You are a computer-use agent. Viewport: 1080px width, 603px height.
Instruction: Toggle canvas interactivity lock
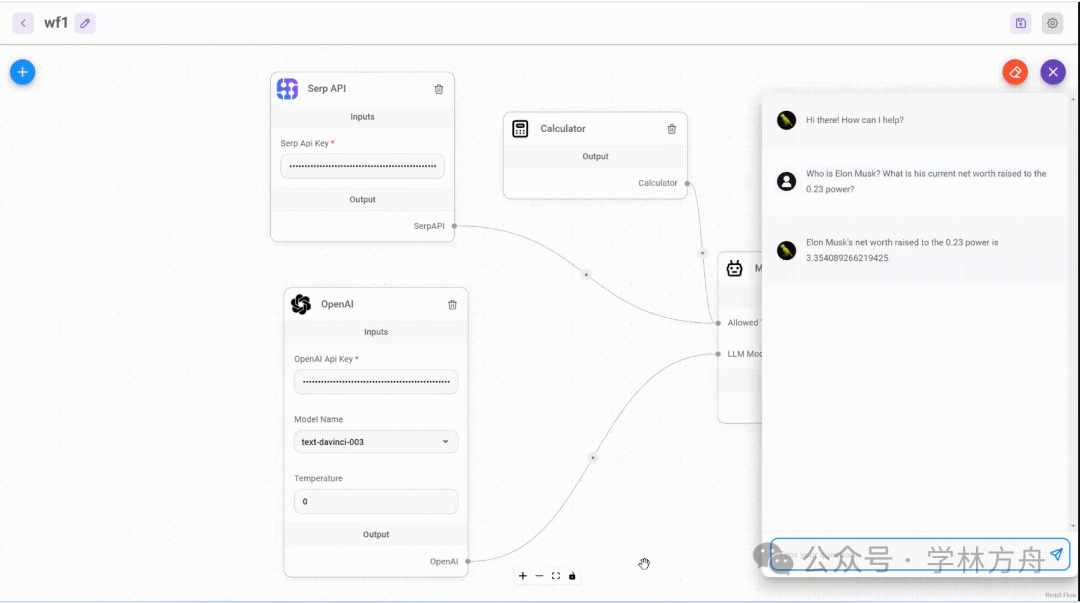tap(572, 576)
